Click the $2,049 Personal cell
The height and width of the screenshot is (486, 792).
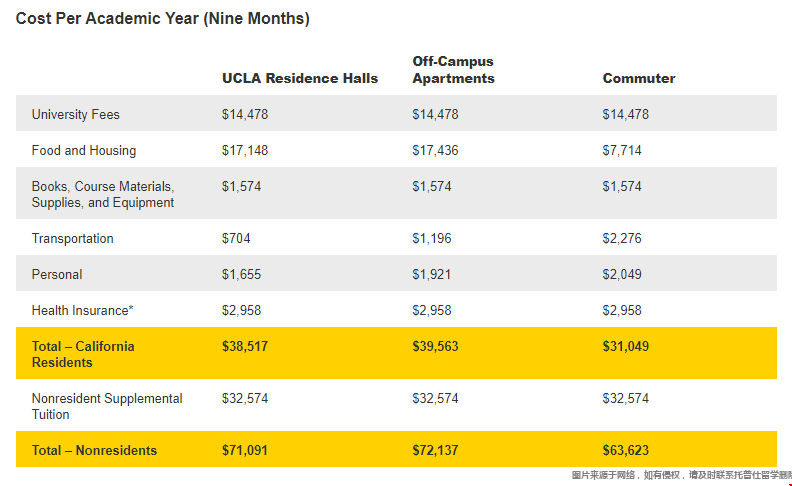coord(622,274)
